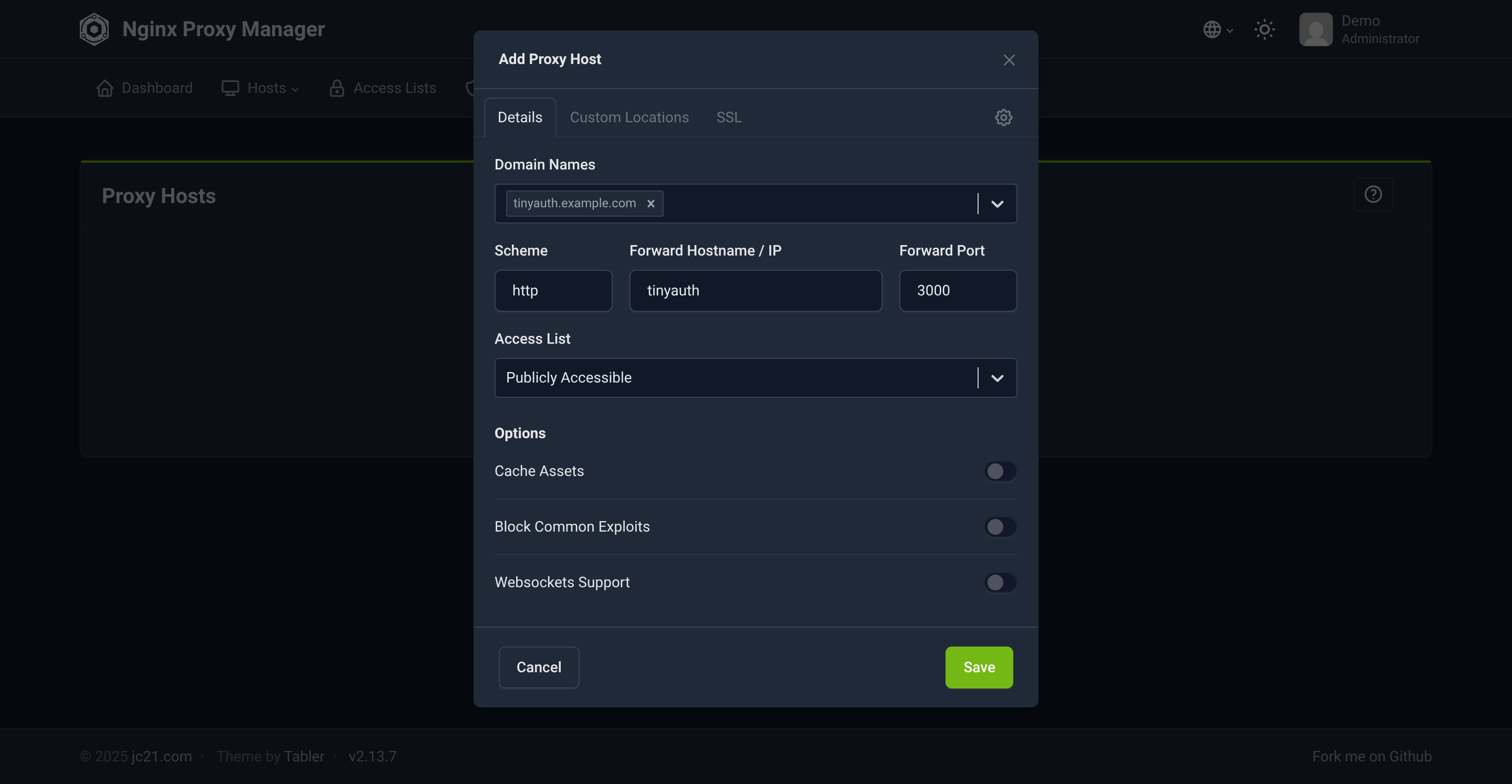
Task: Open the Access List dropdown
Action: (997, 378)
